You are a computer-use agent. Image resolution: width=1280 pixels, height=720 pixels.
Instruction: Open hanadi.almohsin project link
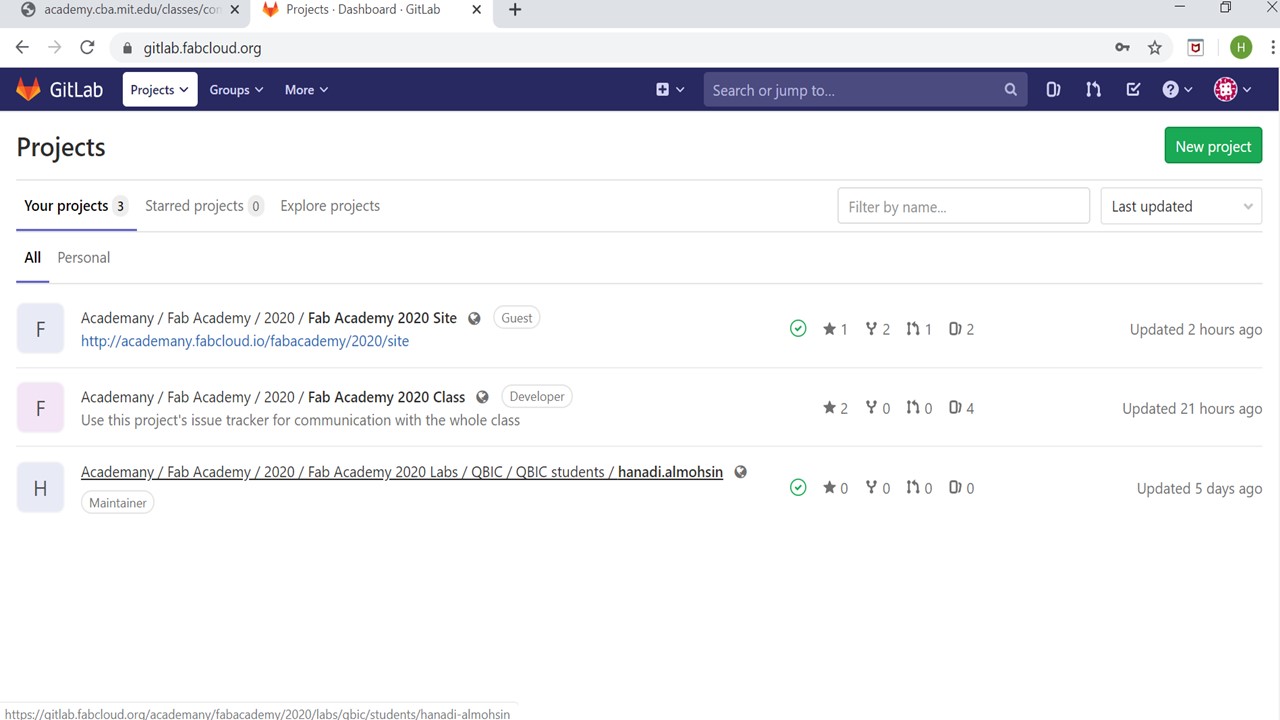[402, 472]
